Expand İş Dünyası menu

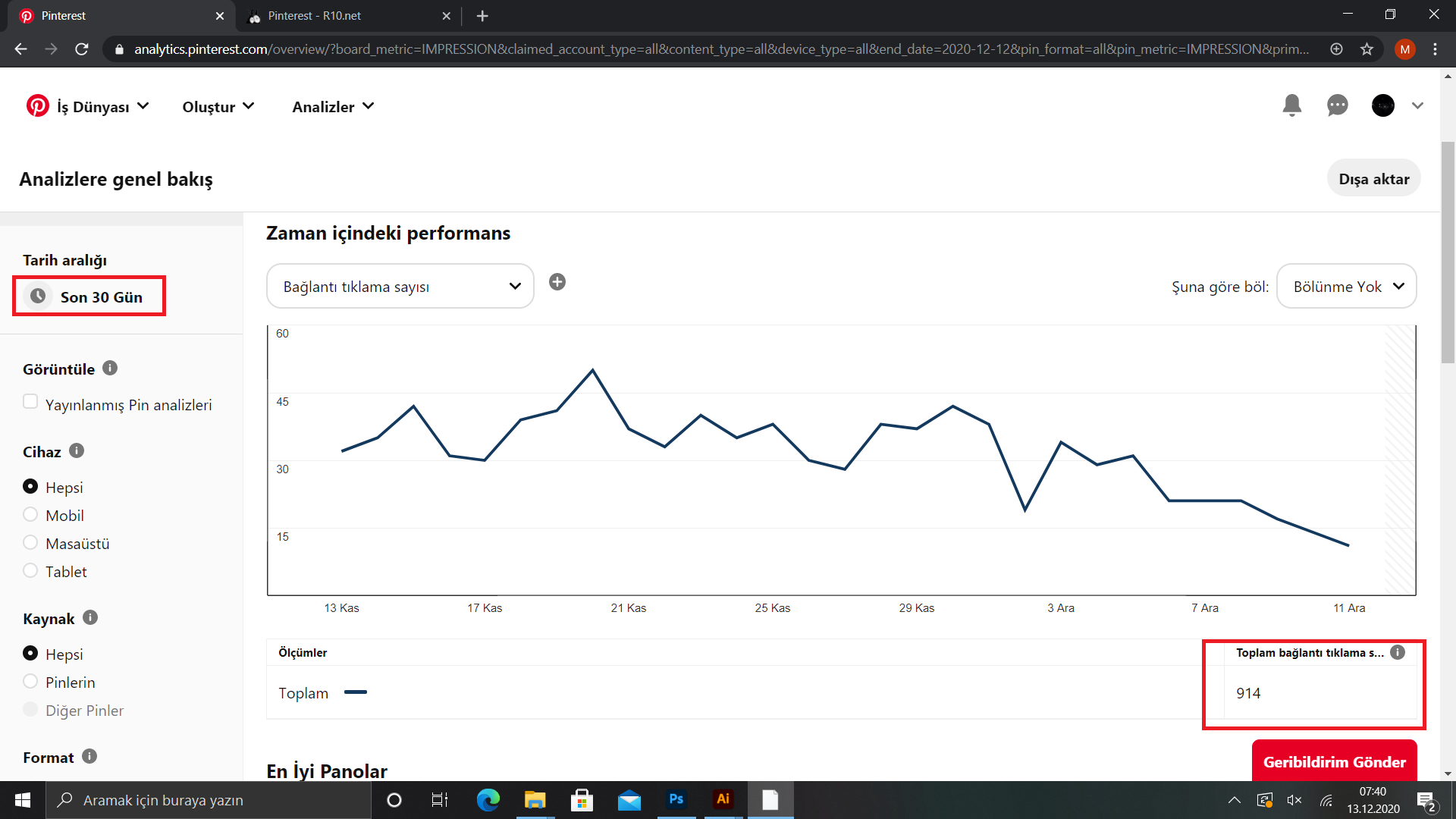point(102,107)
